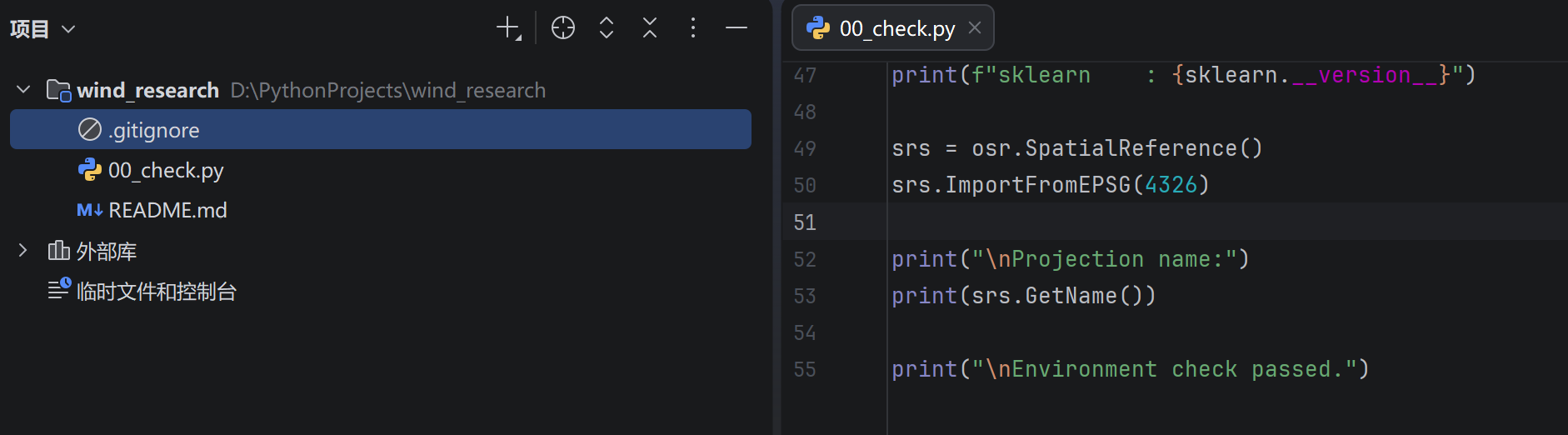
Task: Click the markdown icon beside README.md
Action: pyautogui.click(x=90, y=210)
